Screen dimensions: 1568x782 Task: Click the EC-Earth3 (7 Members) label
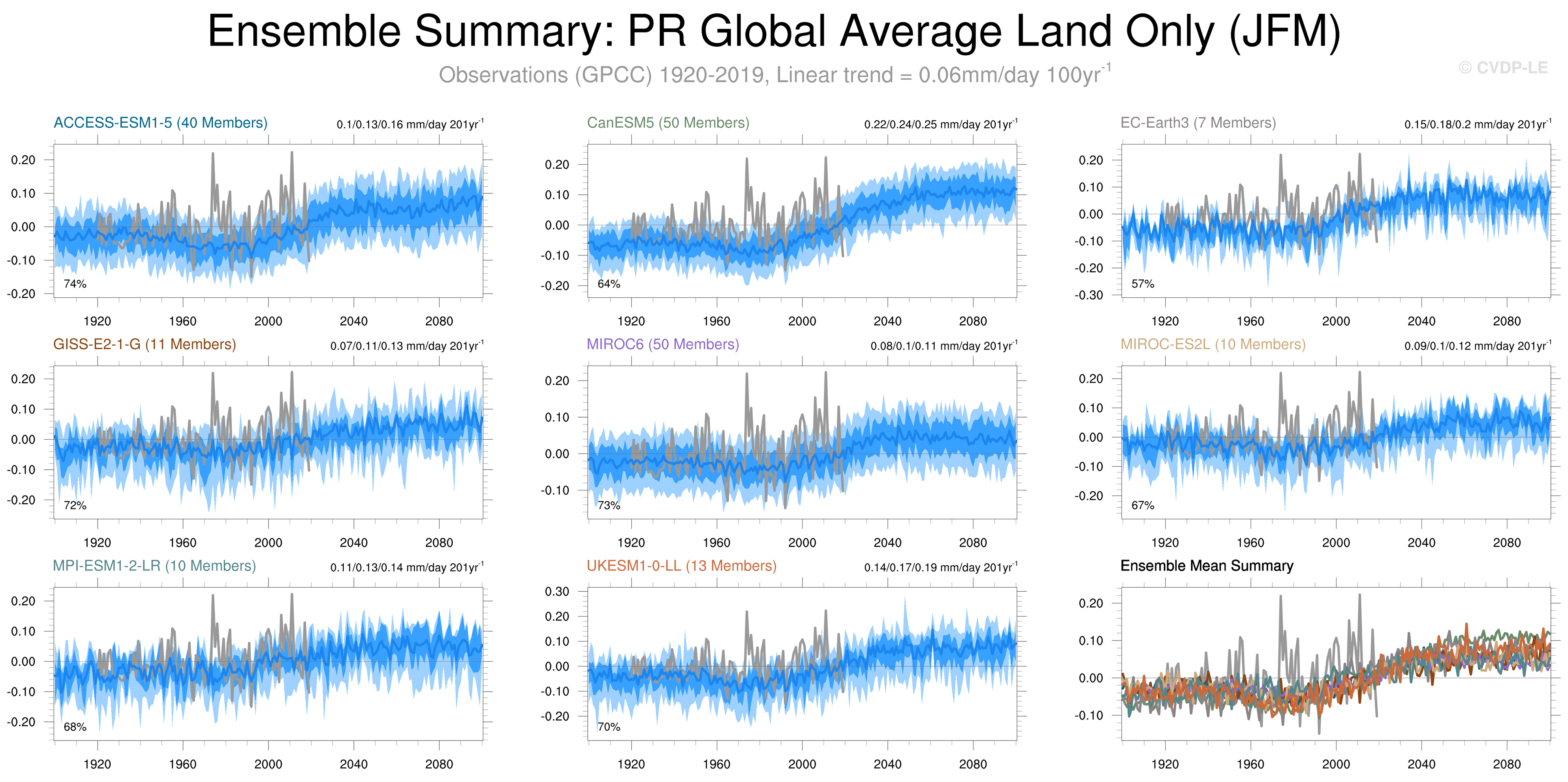click(1198, 123)
